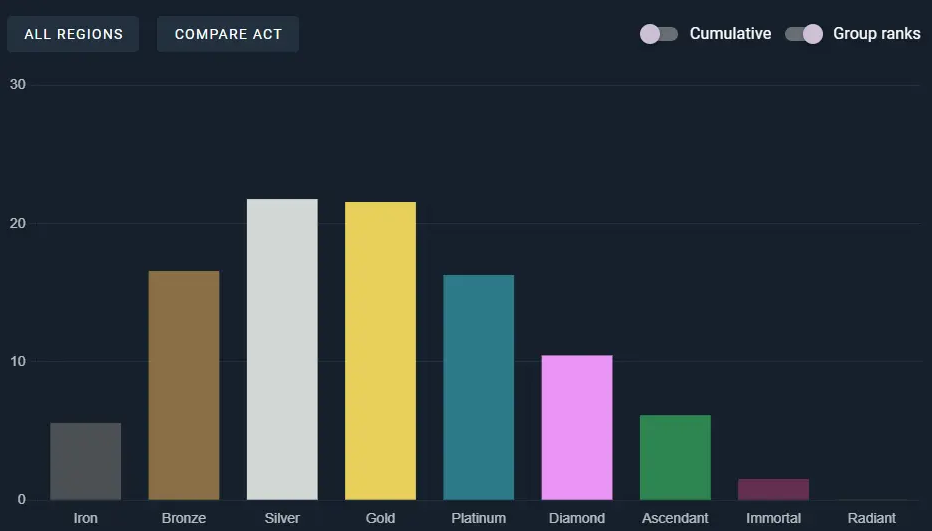Click the Radiant axis label
This screenshot has width=932, height=531.
click(871, 518)
